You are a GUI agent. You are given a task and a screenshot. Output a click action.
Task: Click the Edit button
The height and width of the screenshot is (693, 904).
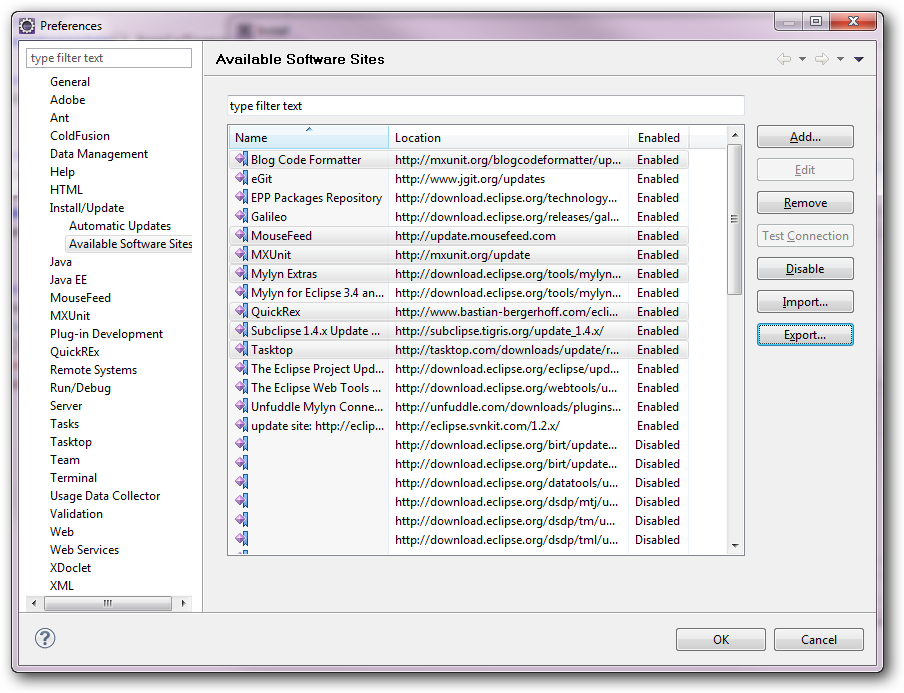point(805,170)
